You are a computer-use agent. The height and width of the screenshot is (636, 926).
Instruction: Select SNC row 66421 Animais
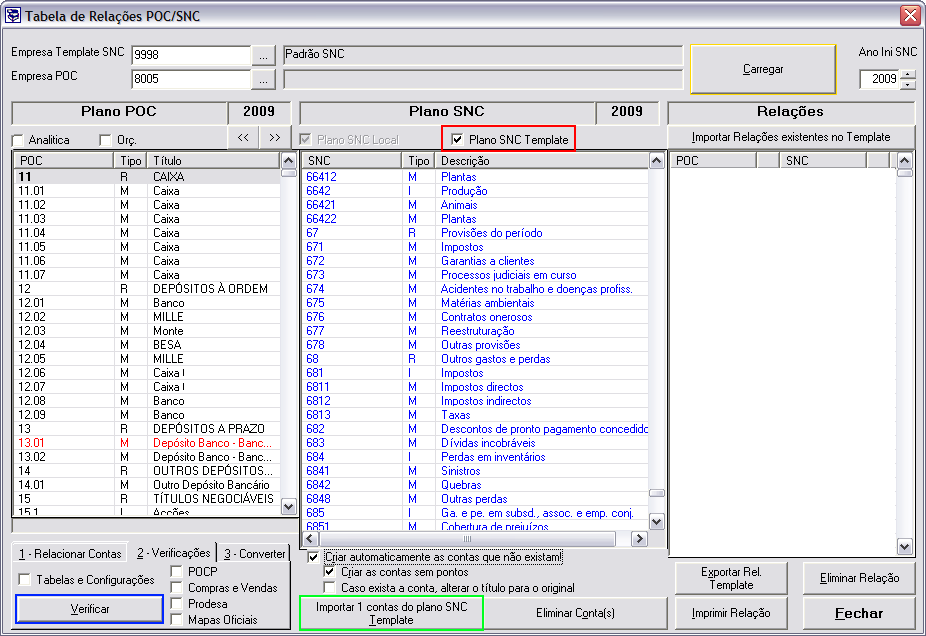(x=475, y=205)
